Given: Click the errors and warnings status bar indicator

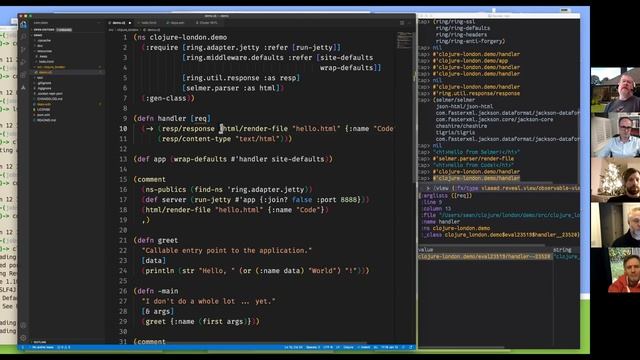Looking at the screenshot, I should point(63,347).
